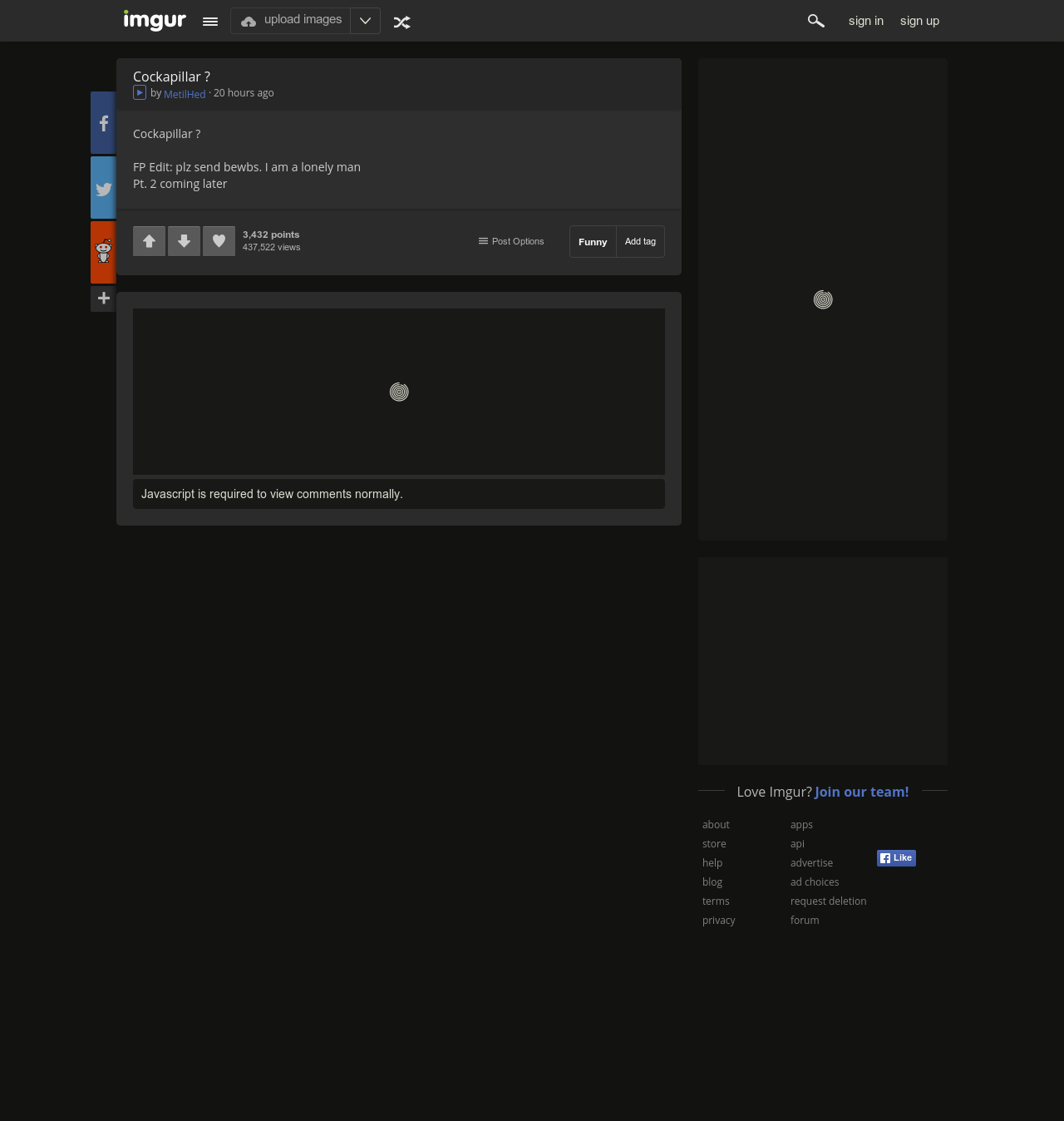Click the Funny tag
This screenshot has height=1121, width=1064.
click(593, 242)
